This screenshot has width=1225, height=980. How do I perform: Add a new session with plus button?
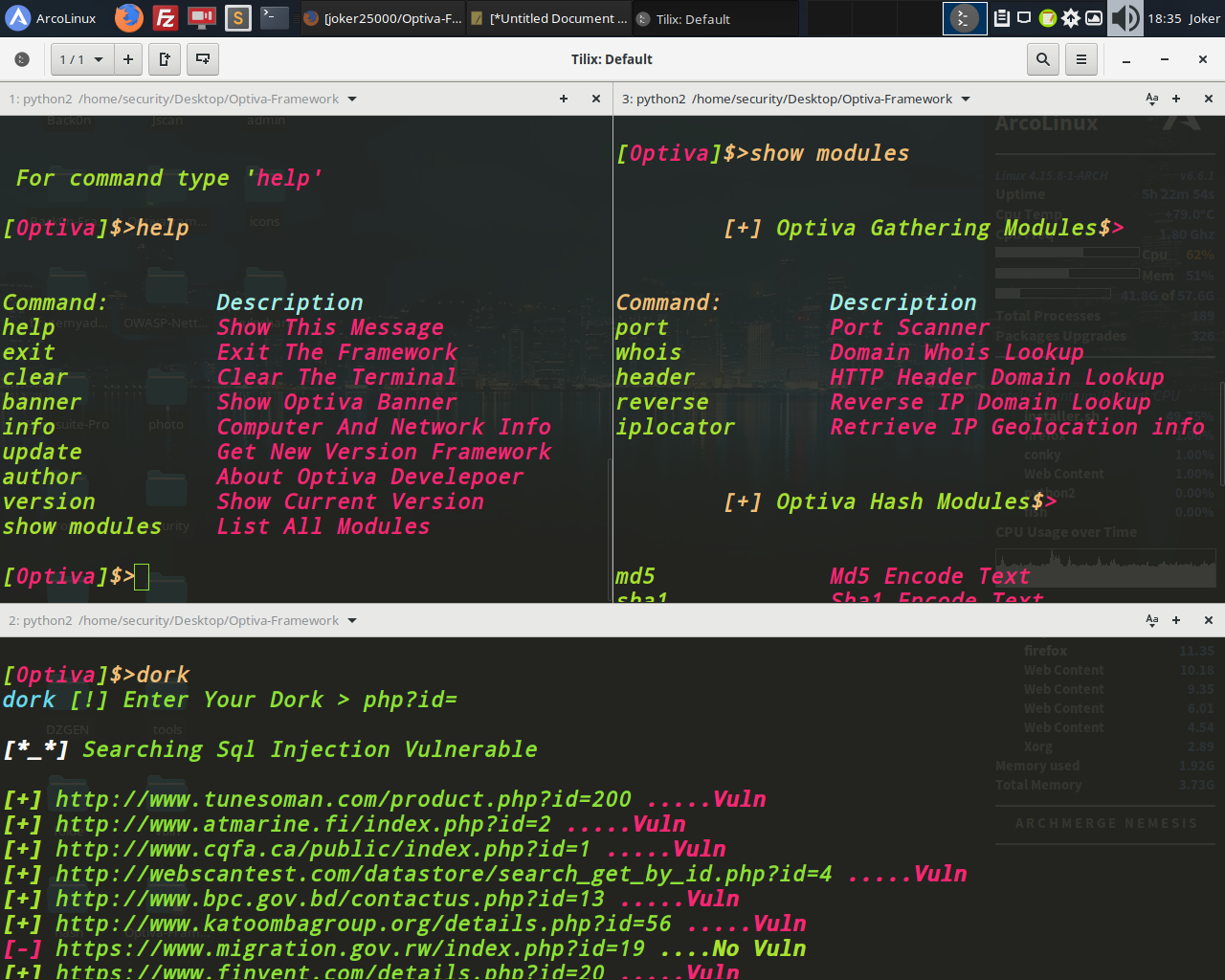pos(128,59)
